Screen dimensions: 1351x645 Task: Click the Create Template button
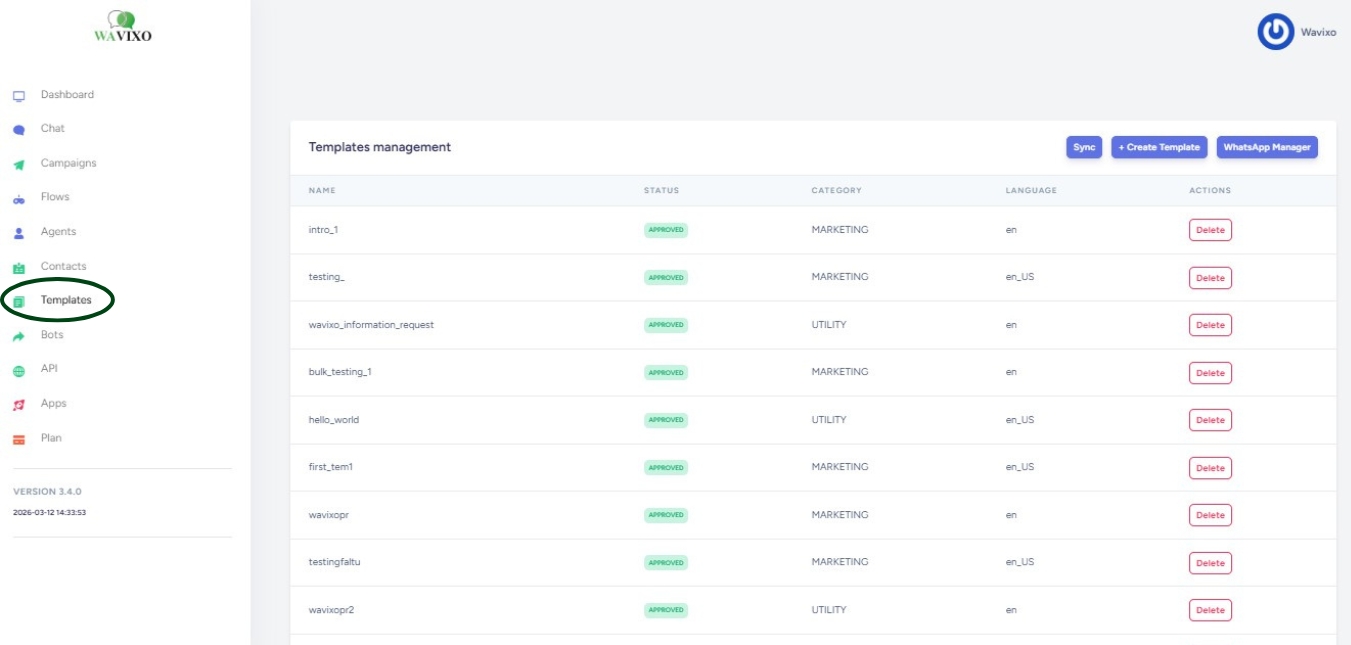click(x=1159, y=147)
